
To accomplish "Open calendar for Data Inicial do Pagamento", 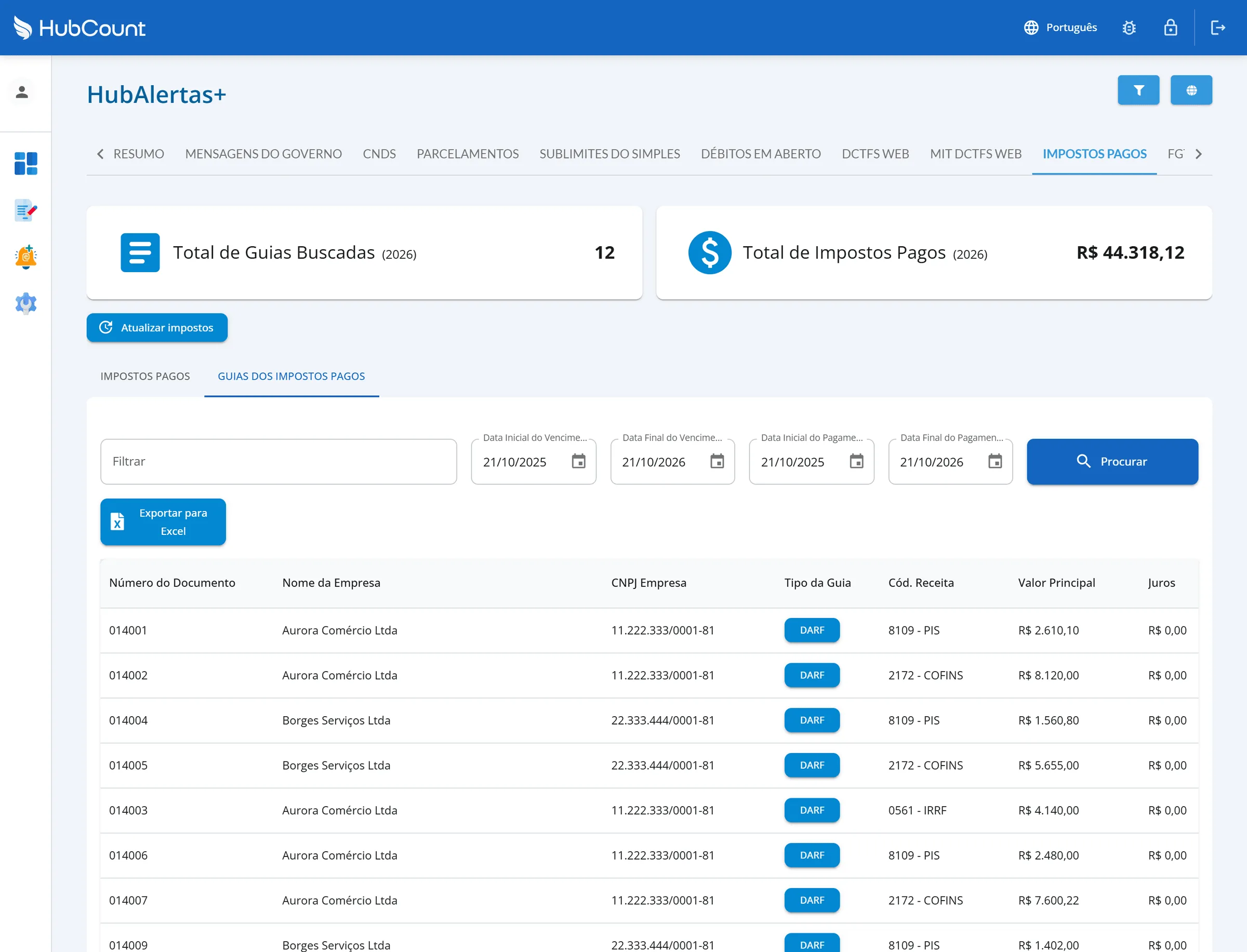I will pyautogui.click(x=856, y=461).
